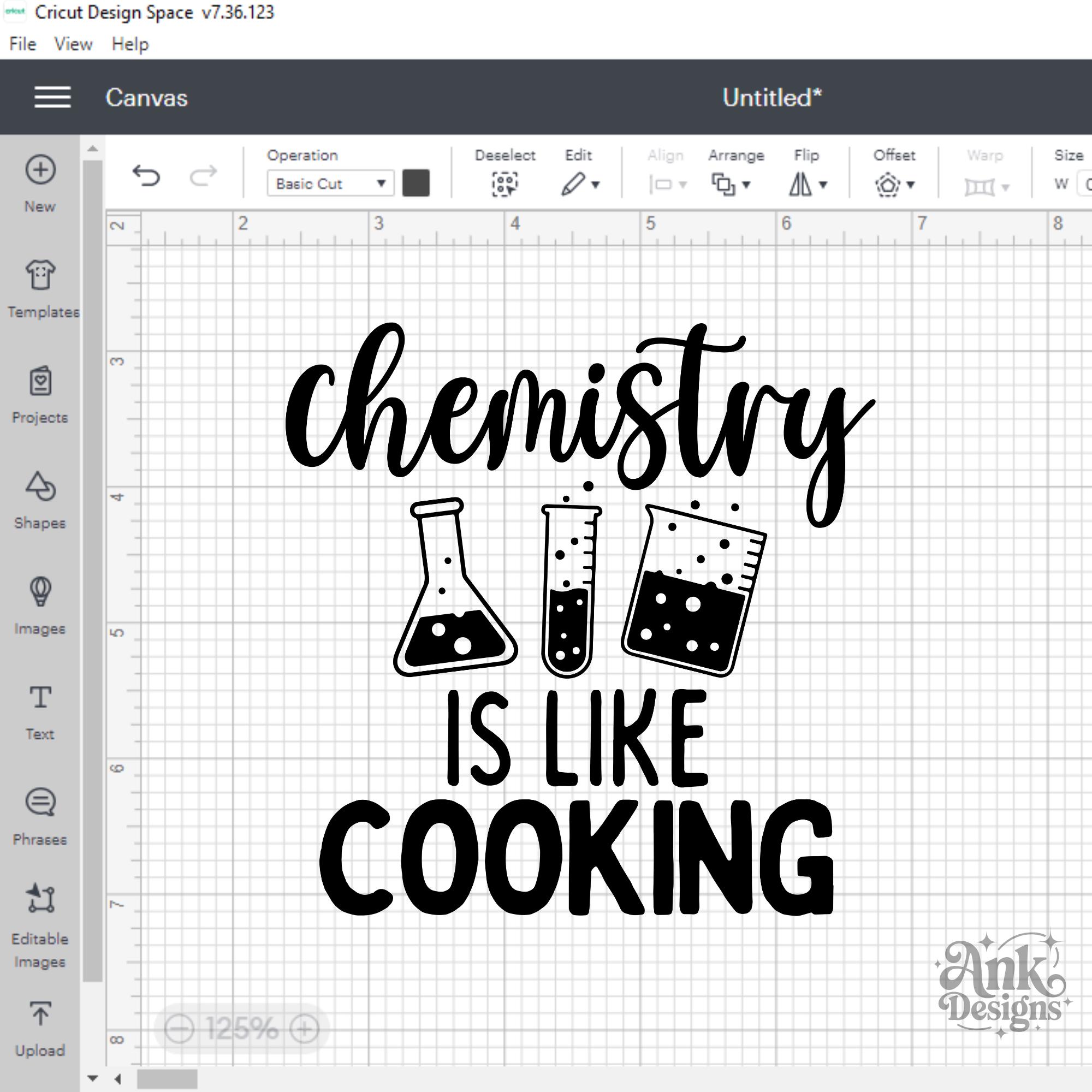The height and width of the screenshot is (1092, 1092).
Task: Add Text to the canvas
Action: pyautogui.click(x=40, y=712)
